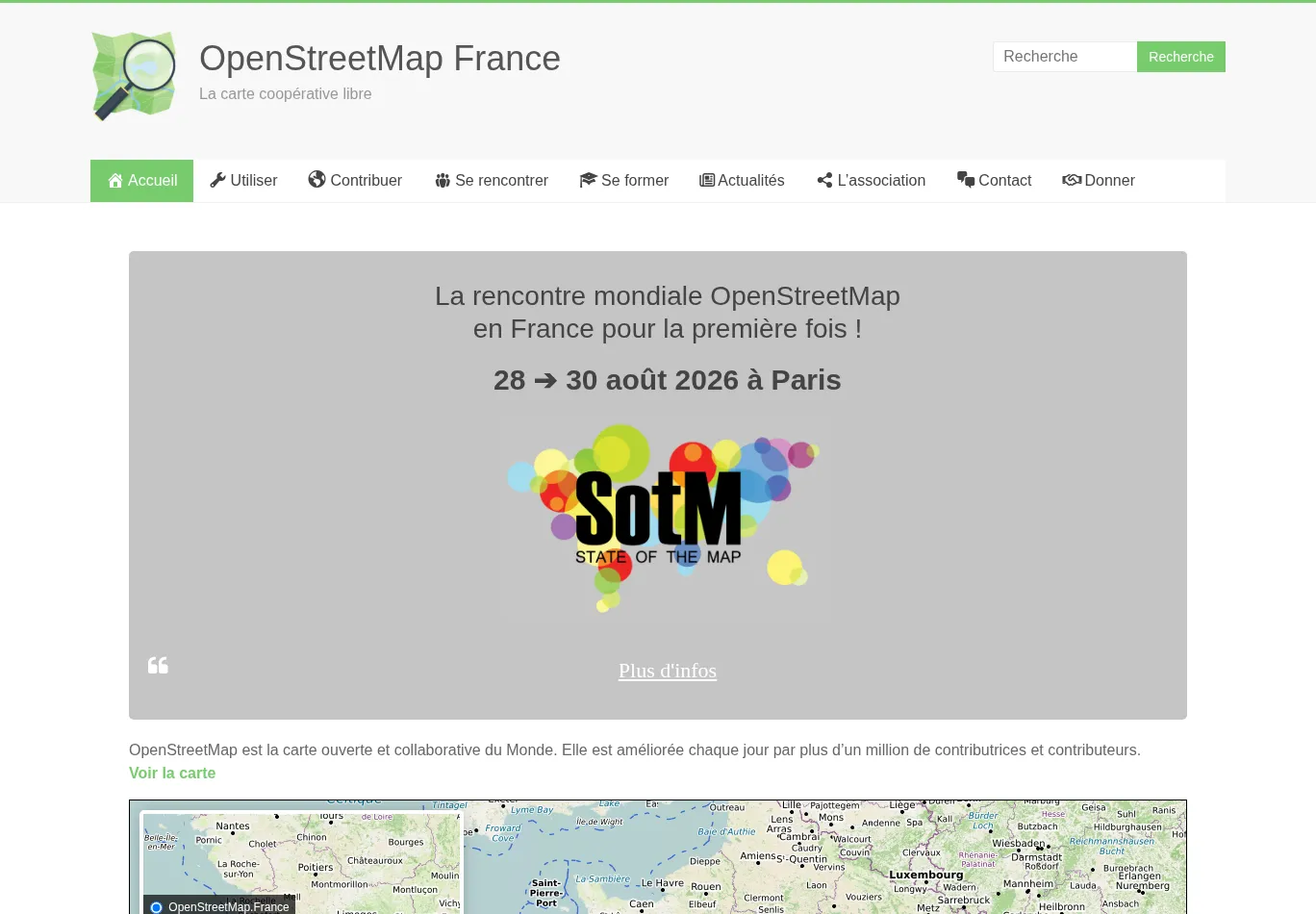Viewport: 1316px width, 914px height.
Task: Focus the Recherche search input field
Action: tap(1064, 57)
